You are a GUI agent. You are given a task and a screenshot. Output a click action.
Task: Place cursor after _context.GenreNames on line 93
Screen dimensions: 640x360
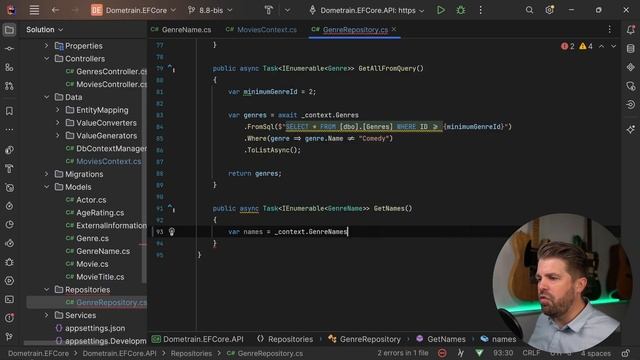pos(348,232)
